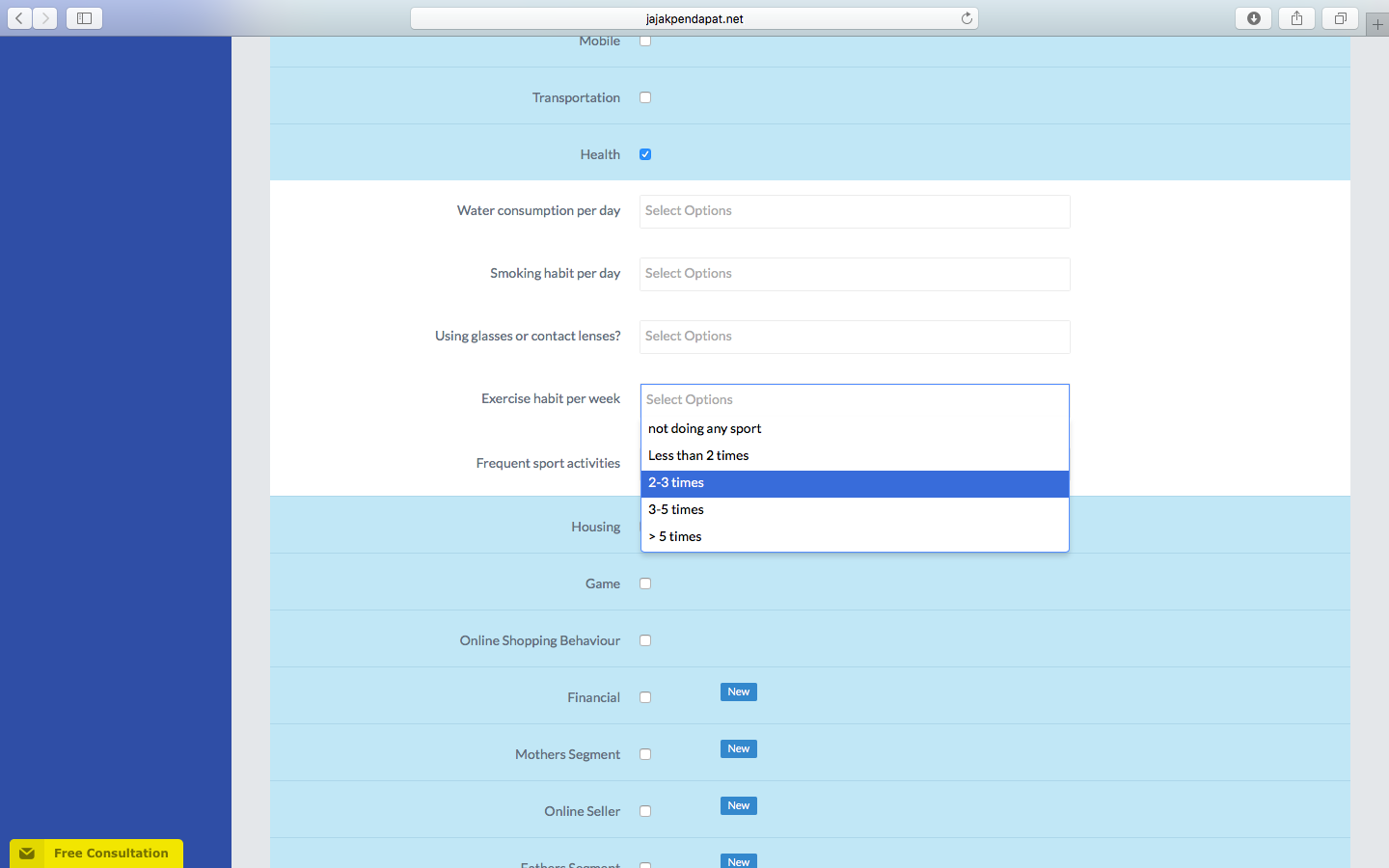
Task: Click the 'Transportation' label
Action: pyautogui.click(x=576, y=97)
